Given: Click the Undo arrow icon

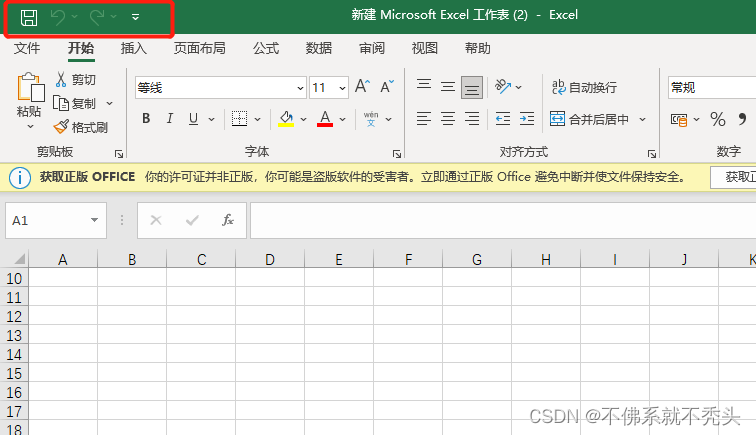Looking at the screenshot, I should 58,17.
